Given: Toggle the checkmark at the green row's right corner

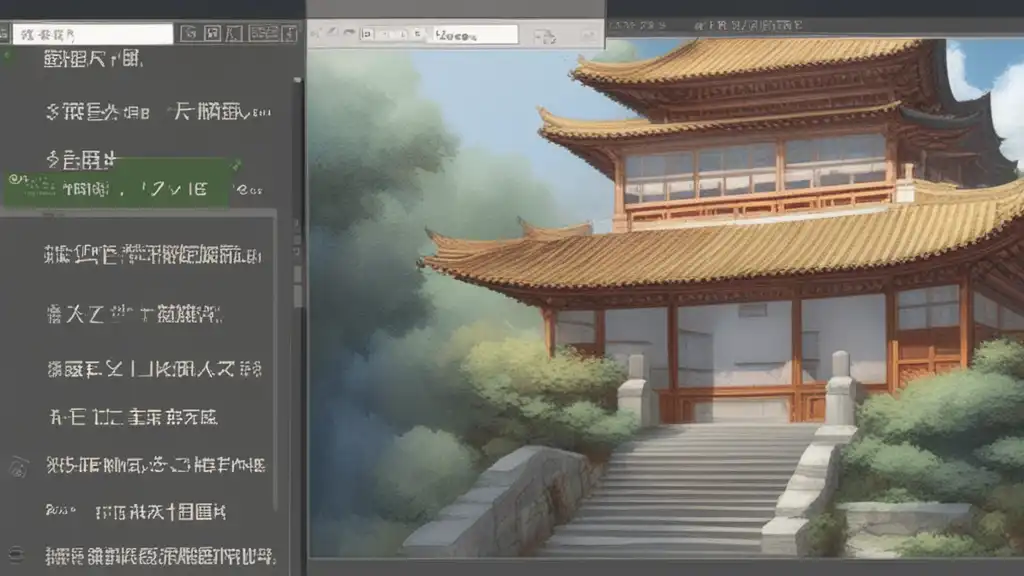Looking at the screenshot, I should (236, 163).
